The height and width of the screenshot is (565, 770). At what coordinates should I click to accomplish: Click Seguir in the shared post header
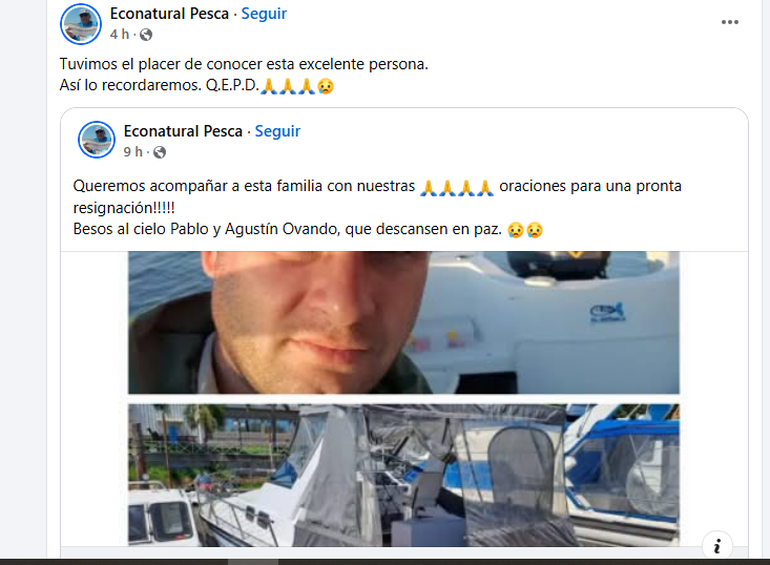click(x=277, y=132)
